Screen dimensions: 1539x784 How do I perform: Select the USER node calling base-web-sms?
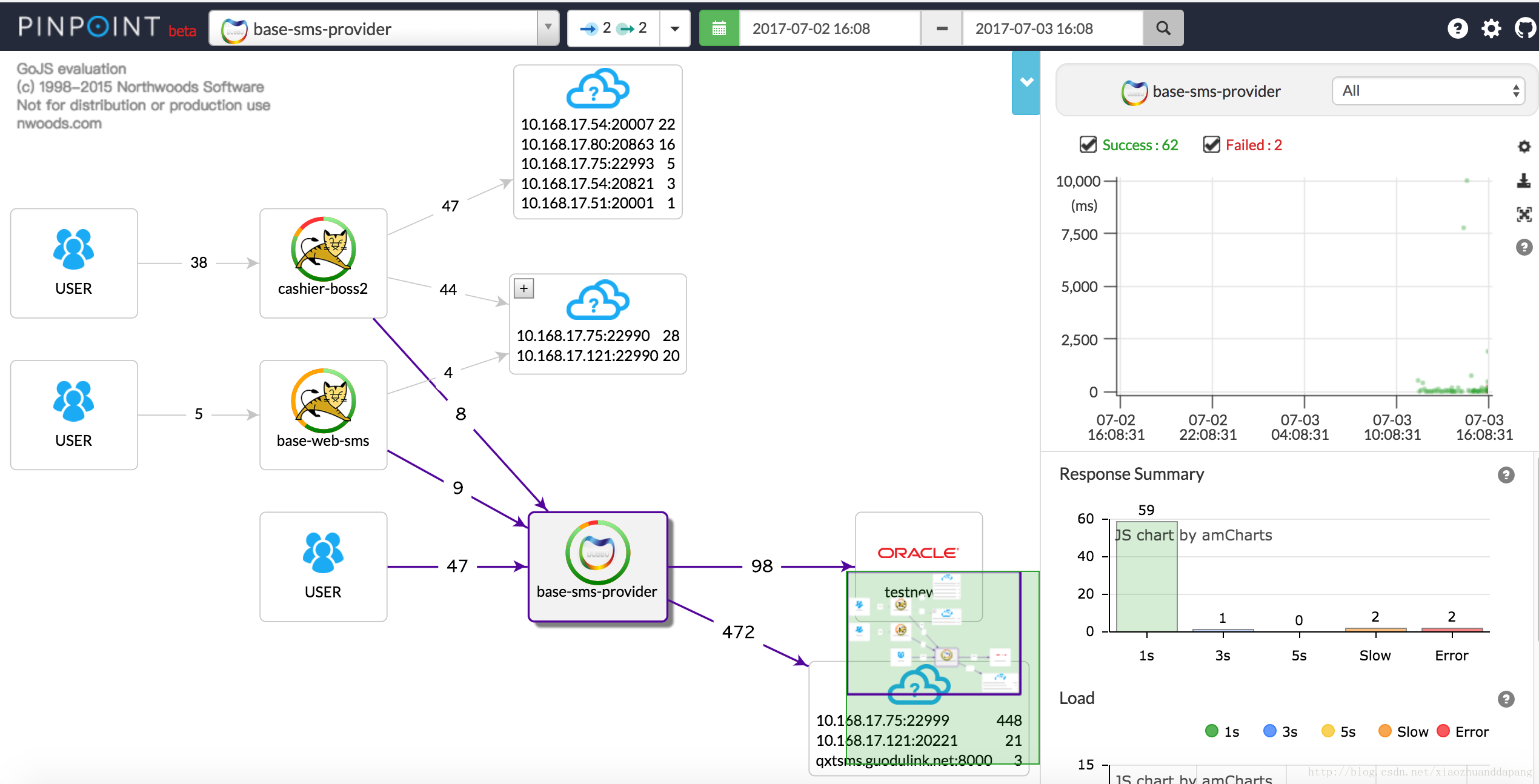(x=74, y=415)
